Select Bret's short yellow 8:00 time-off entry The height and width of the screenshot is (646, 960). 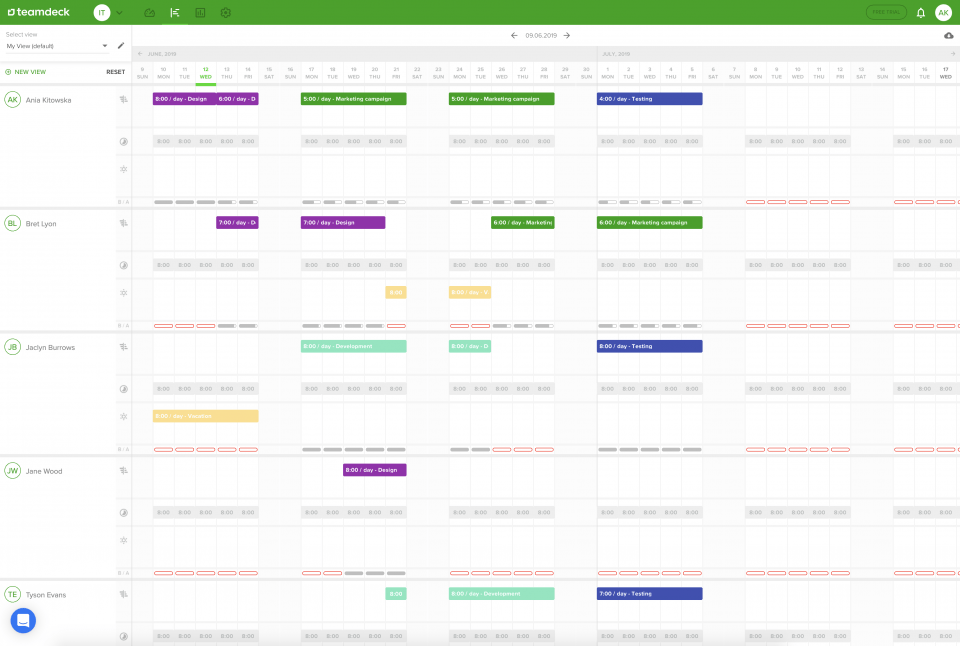click(396, 292)
